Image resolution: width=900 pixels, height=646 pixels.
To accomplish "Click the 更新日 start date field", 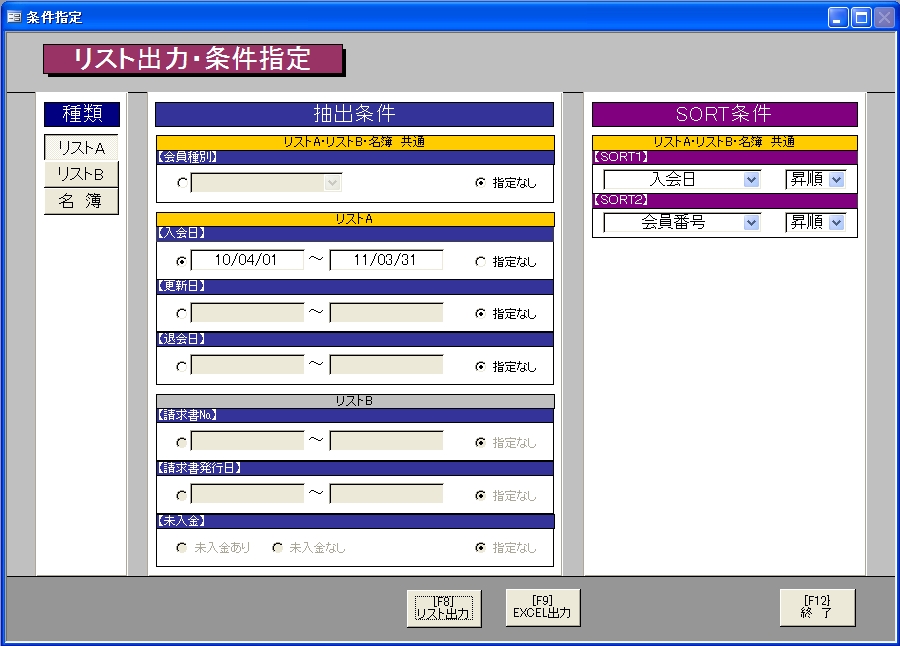I will coord(247,313).
